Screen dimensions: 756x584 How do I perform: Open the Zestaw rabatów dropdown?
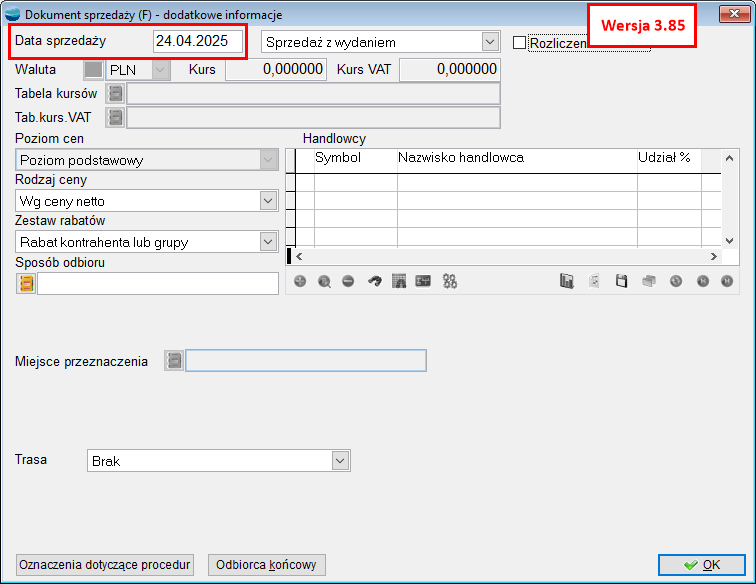[268, 241]
